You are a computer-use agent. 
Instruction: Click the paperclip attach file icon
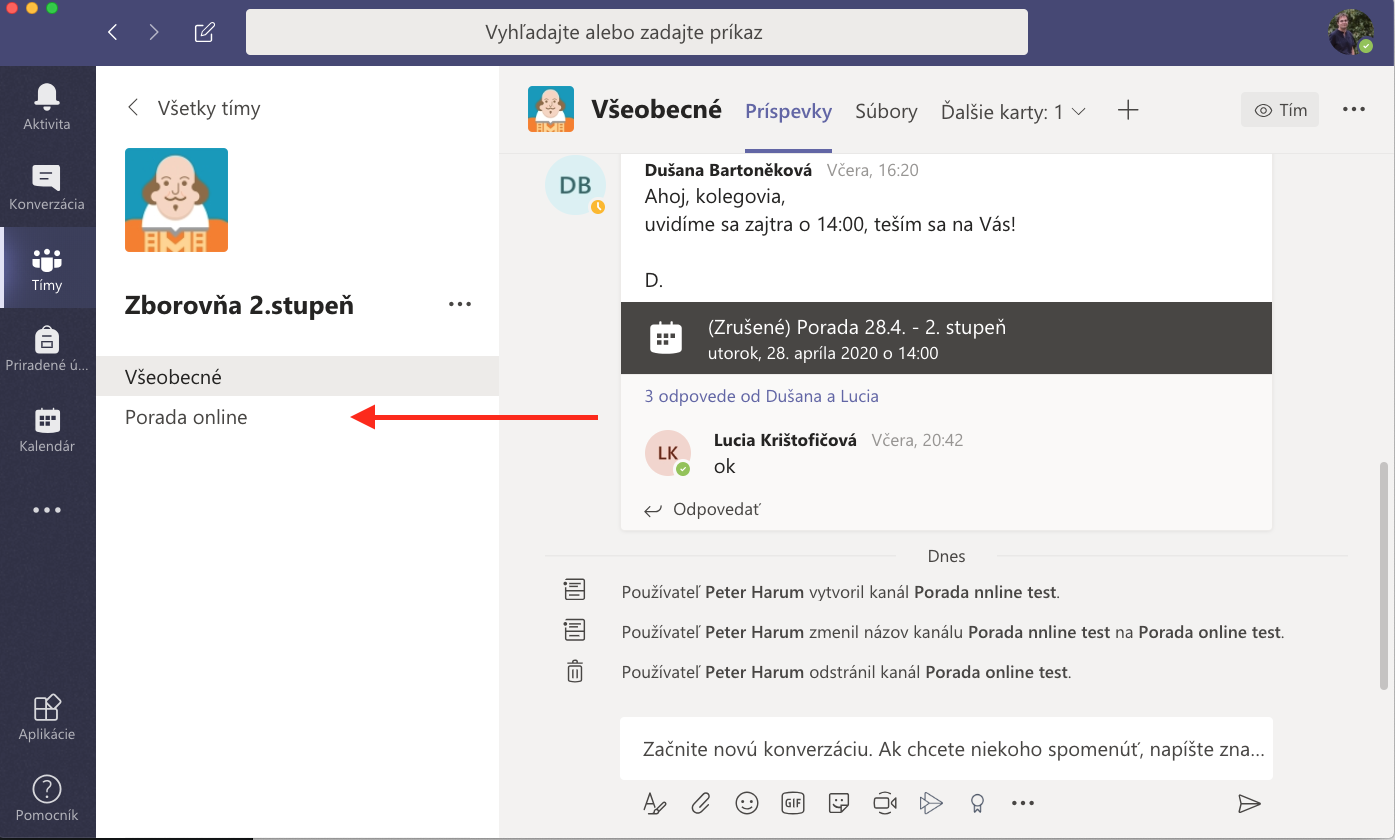pyautogui.click(x=701, y=802)
